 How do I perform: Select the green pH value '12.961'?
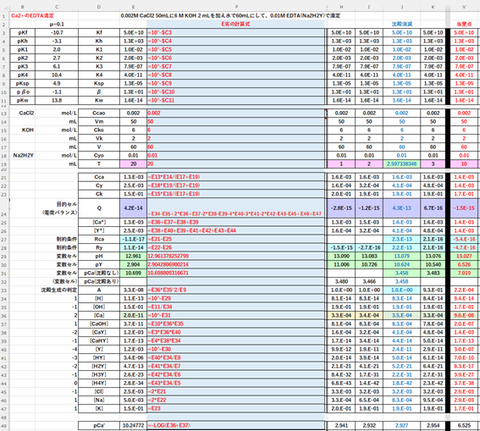(133, 256)
